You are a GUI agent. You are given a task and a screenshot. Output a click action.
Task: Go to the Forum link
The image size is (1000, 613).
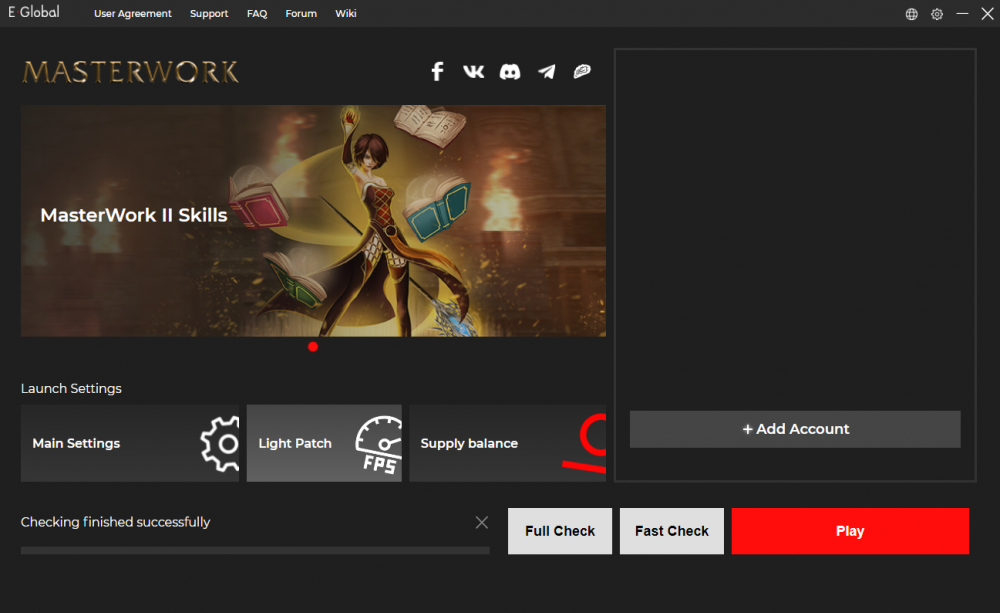(x=301, y=14)
